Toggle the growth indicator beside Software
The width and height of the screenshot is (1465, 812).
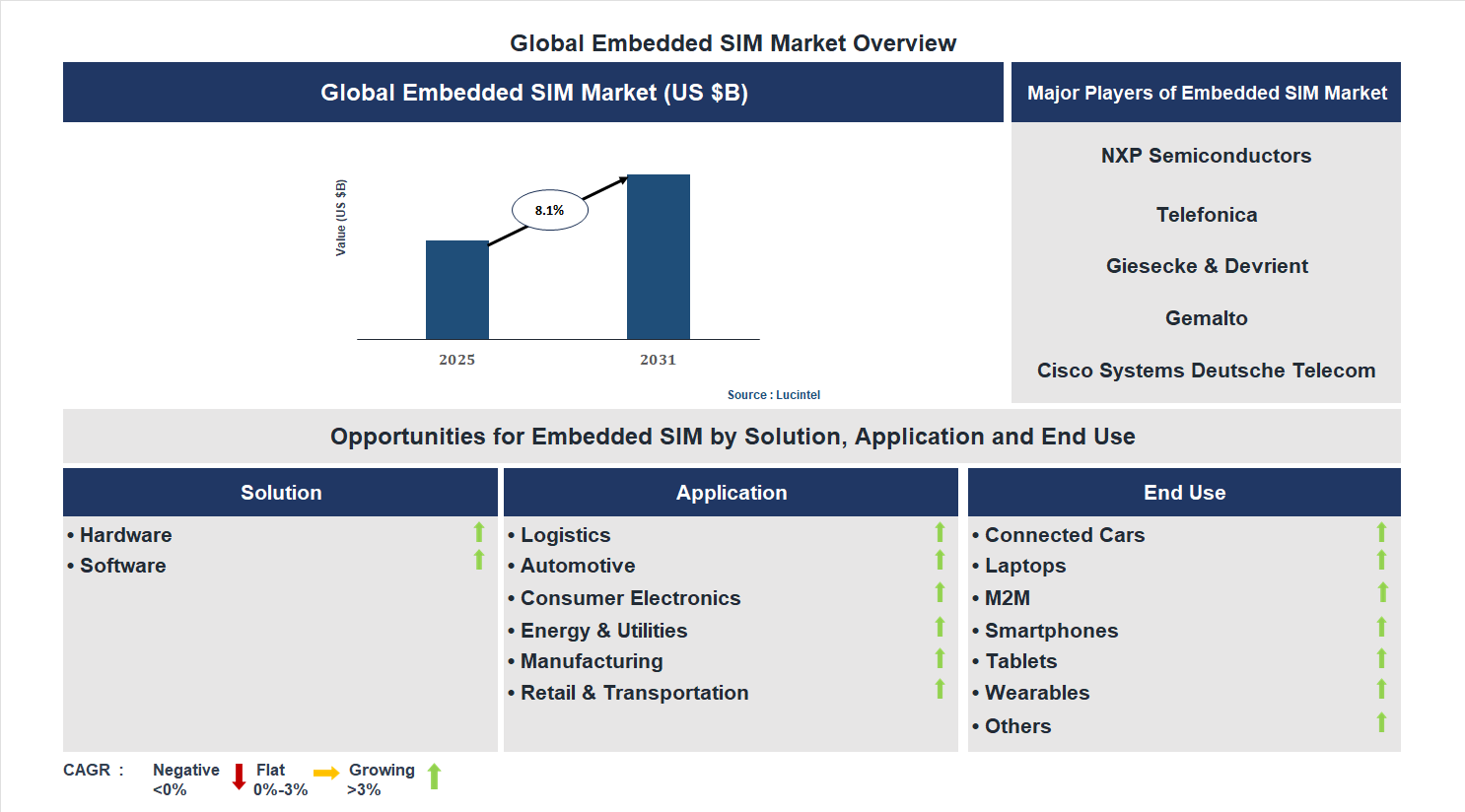click(478, 564)
